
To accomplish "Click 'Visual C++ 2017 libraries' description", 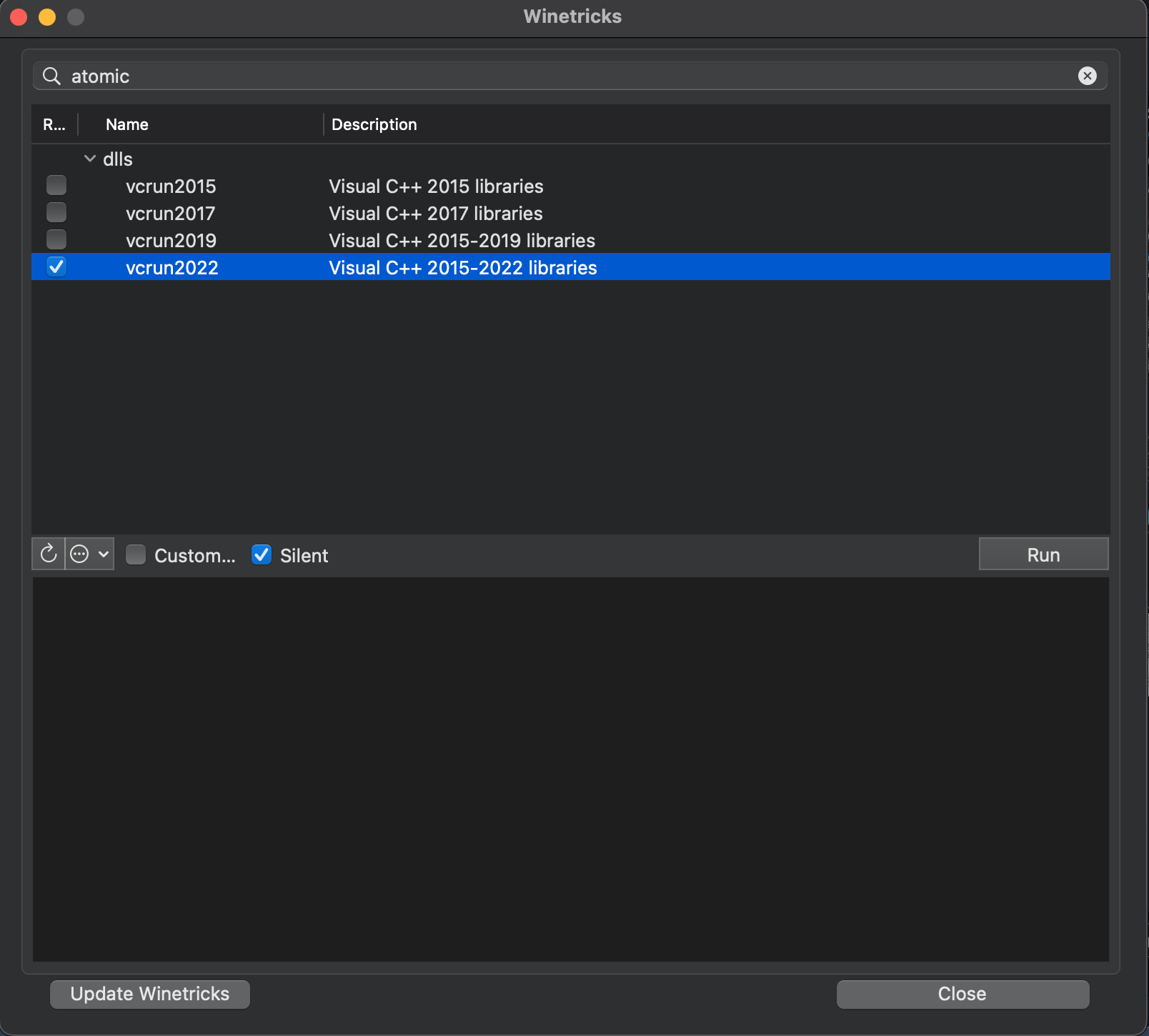I will (x=436, y=214).
